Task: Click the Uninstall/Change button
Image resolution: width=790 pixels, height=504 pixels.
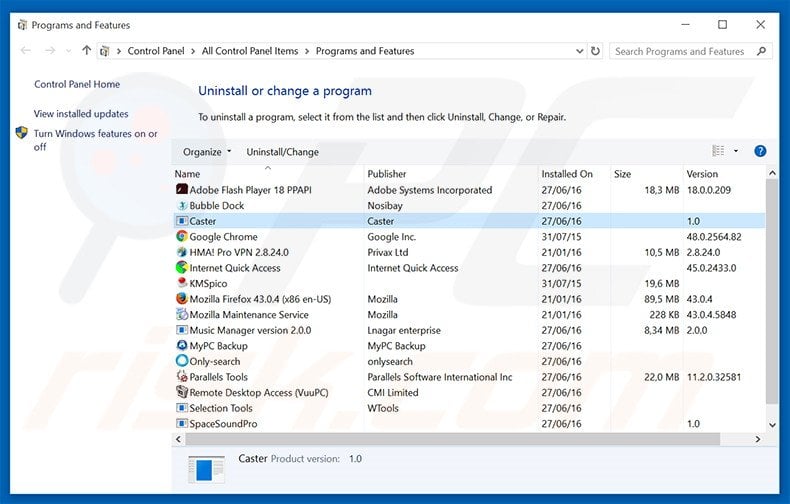Action: click(283, 152)
